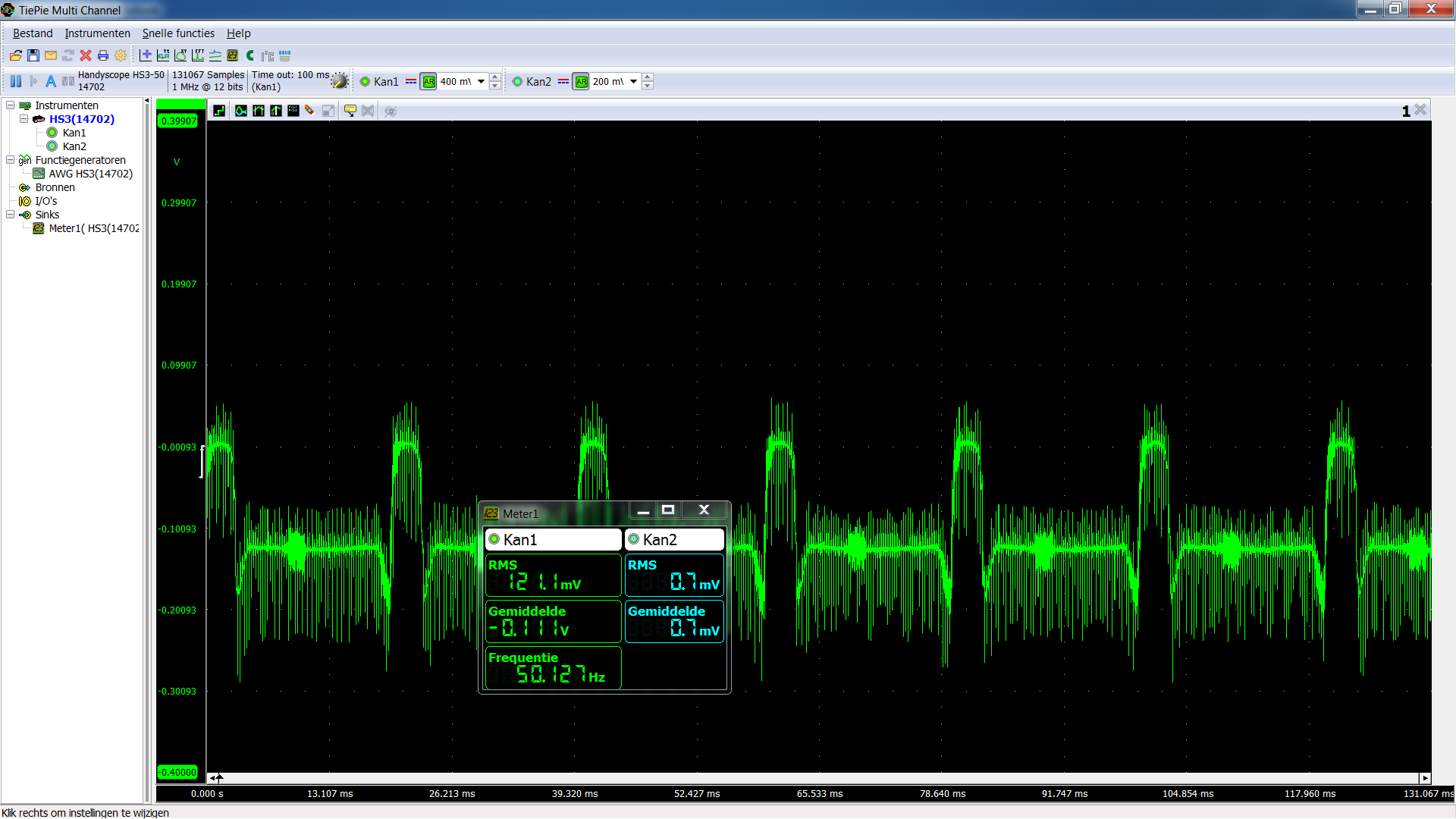Viewport: 1456px width, 819px height.
Task: Collapse the Functiegeneratoren tree node
Action: [x=11, y=160]
